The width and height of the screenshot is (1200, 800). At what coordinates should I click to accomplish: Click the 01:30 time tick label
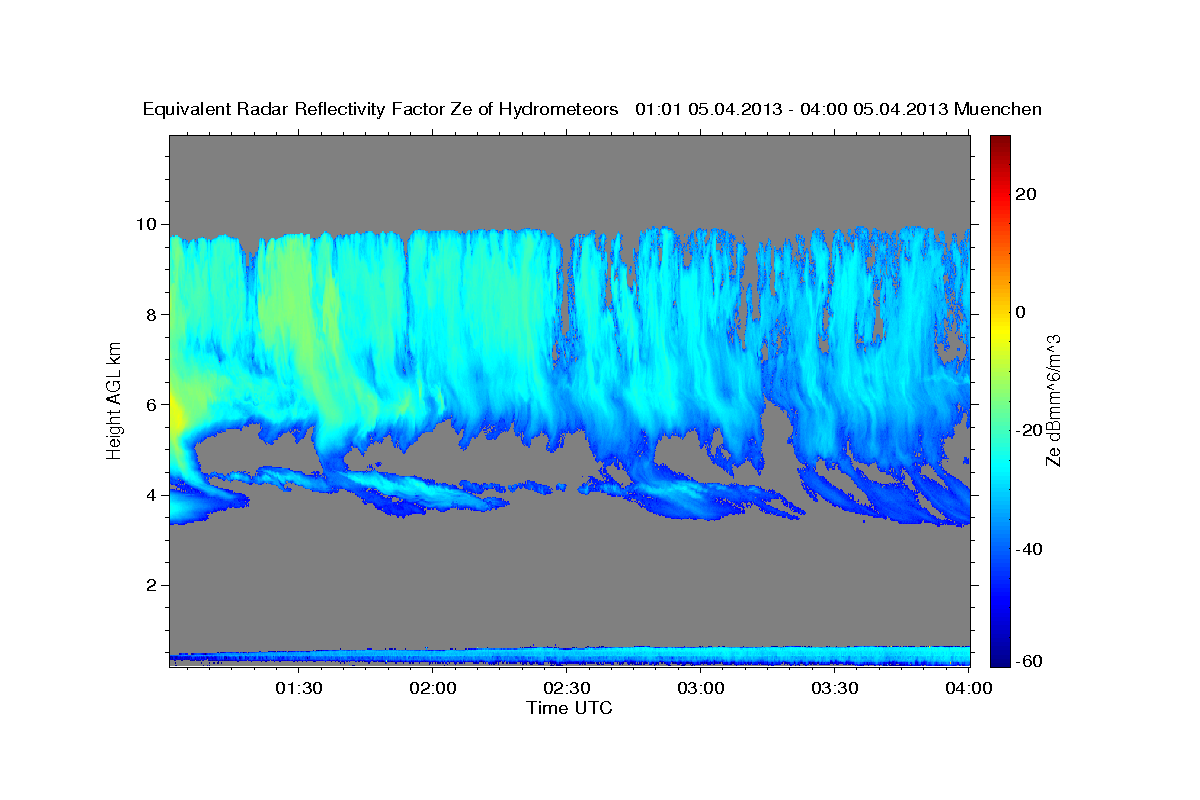298,688
